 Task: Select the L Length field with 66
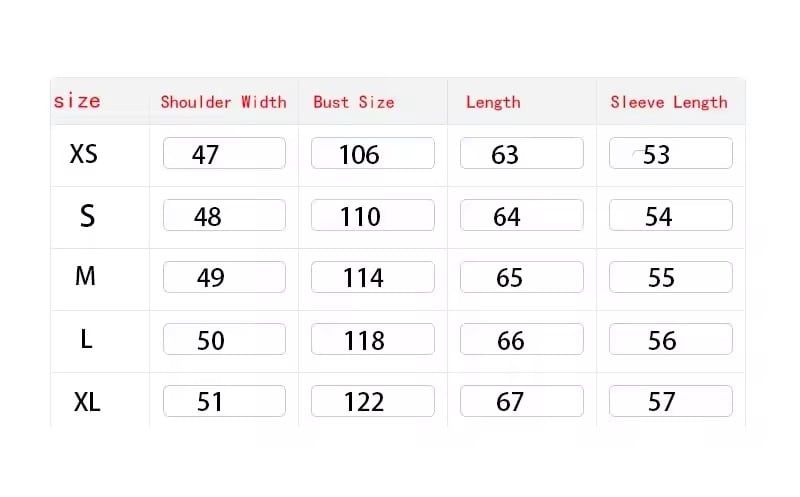(521, 340)
